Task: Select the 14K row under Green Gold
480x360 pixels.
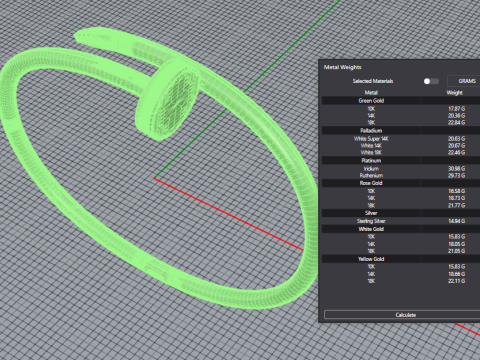Action: [401, 115]
